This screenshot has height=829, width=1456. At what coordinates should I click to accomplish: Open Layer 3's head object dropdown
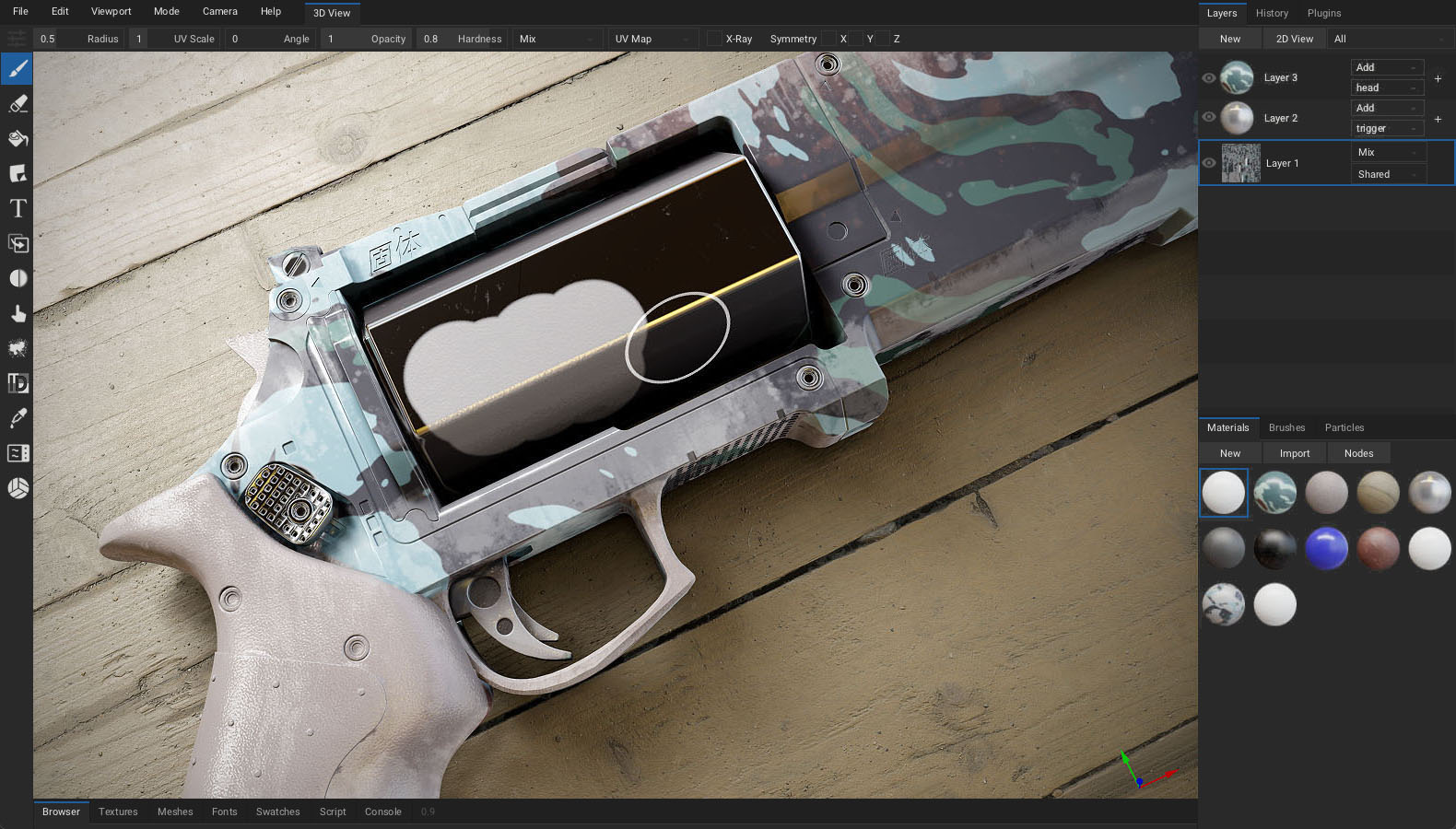coord(1386,88)
